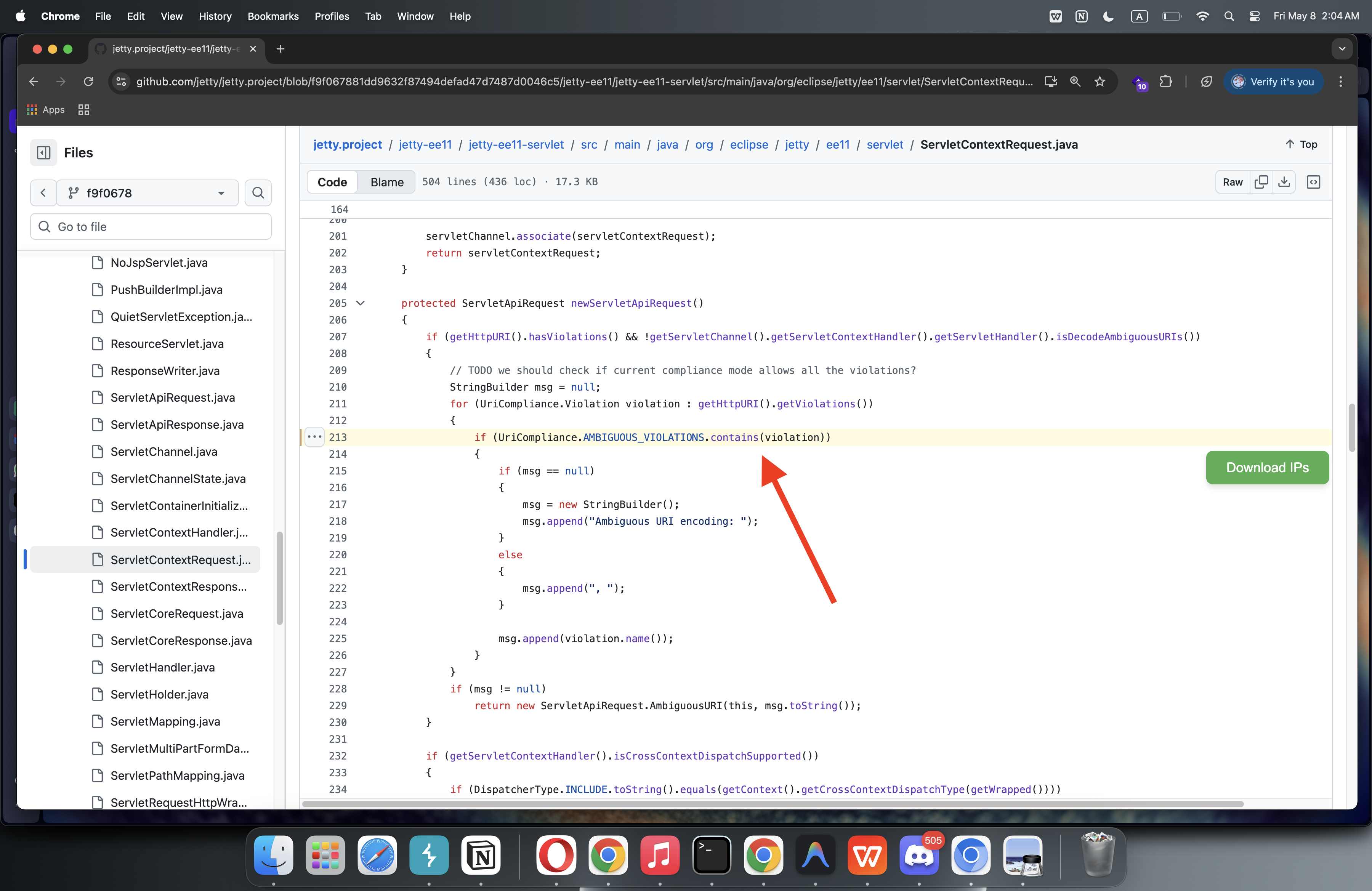View site information icon

coord(121,81)
